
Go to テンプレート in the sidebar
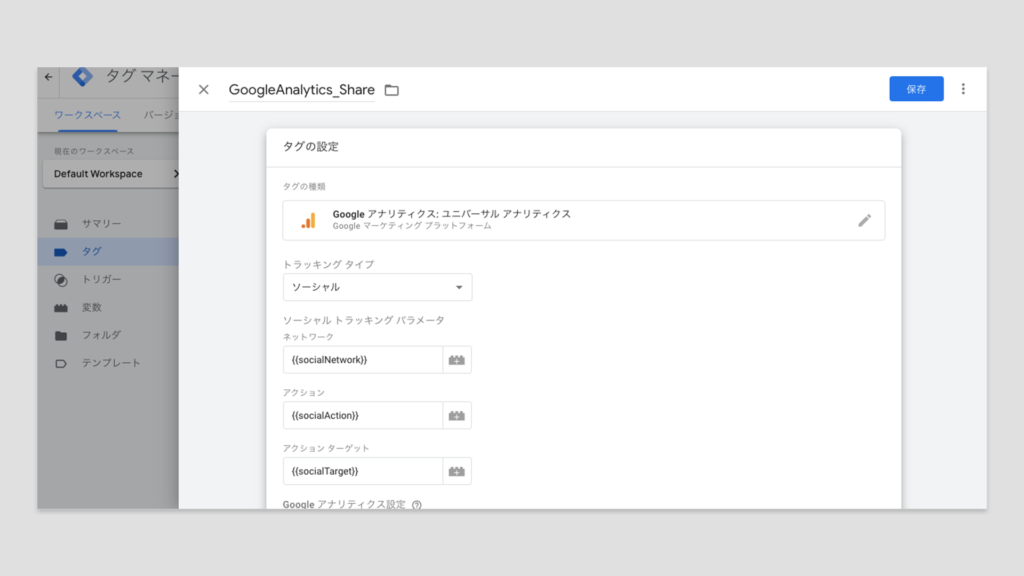point(110,363)
